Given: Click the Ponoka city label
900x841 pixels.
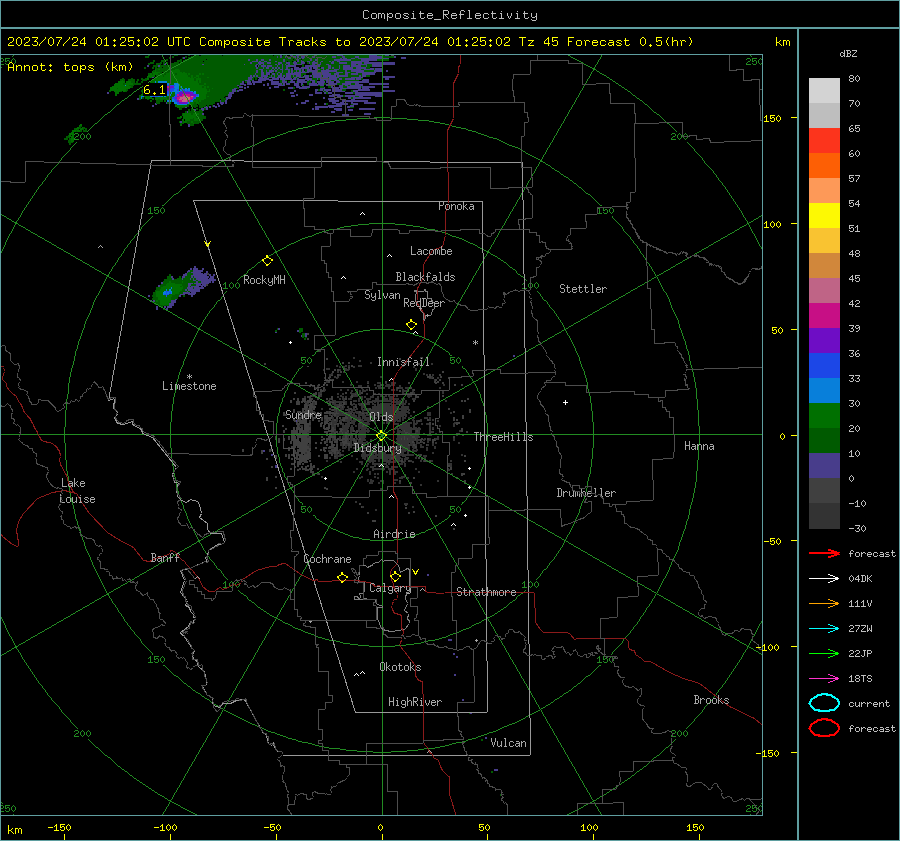Looking at the screenshot, I should click(456, 206).
